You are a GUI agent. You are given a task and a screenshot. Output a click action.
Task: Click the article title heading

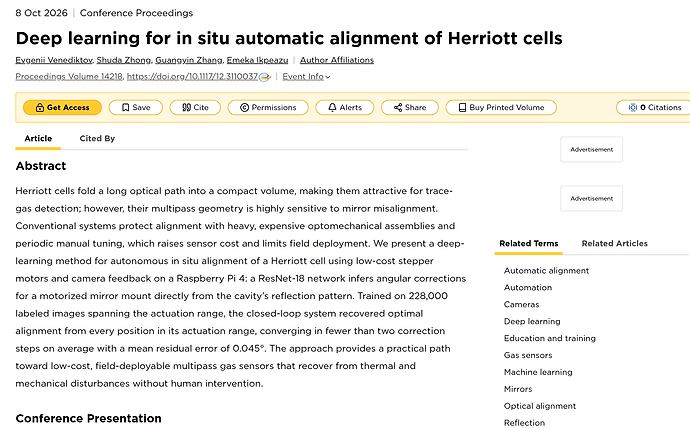click(289, 38)
